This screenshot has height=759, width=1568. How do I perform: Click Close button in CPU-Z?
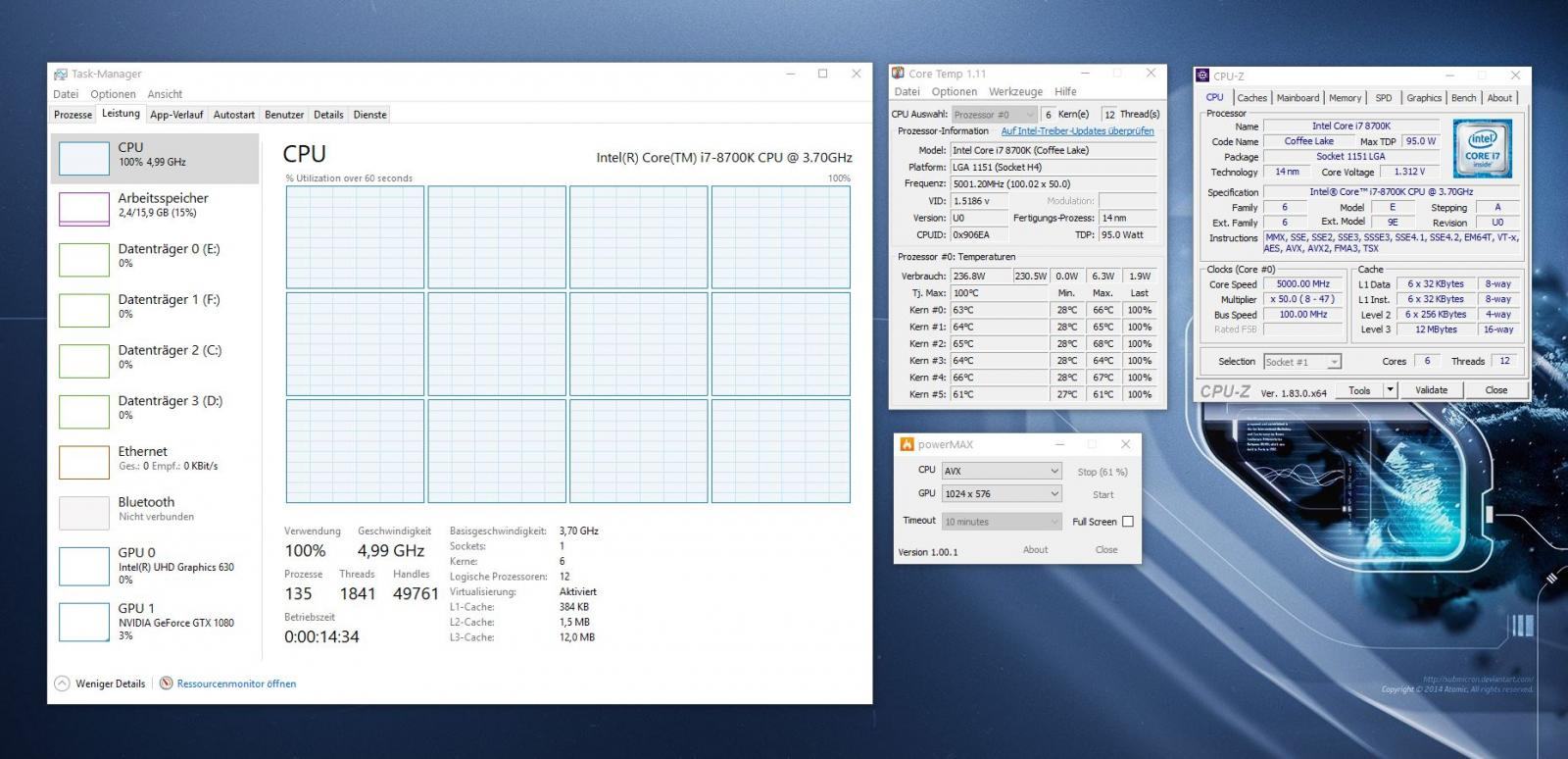[x=1496, y=390]
